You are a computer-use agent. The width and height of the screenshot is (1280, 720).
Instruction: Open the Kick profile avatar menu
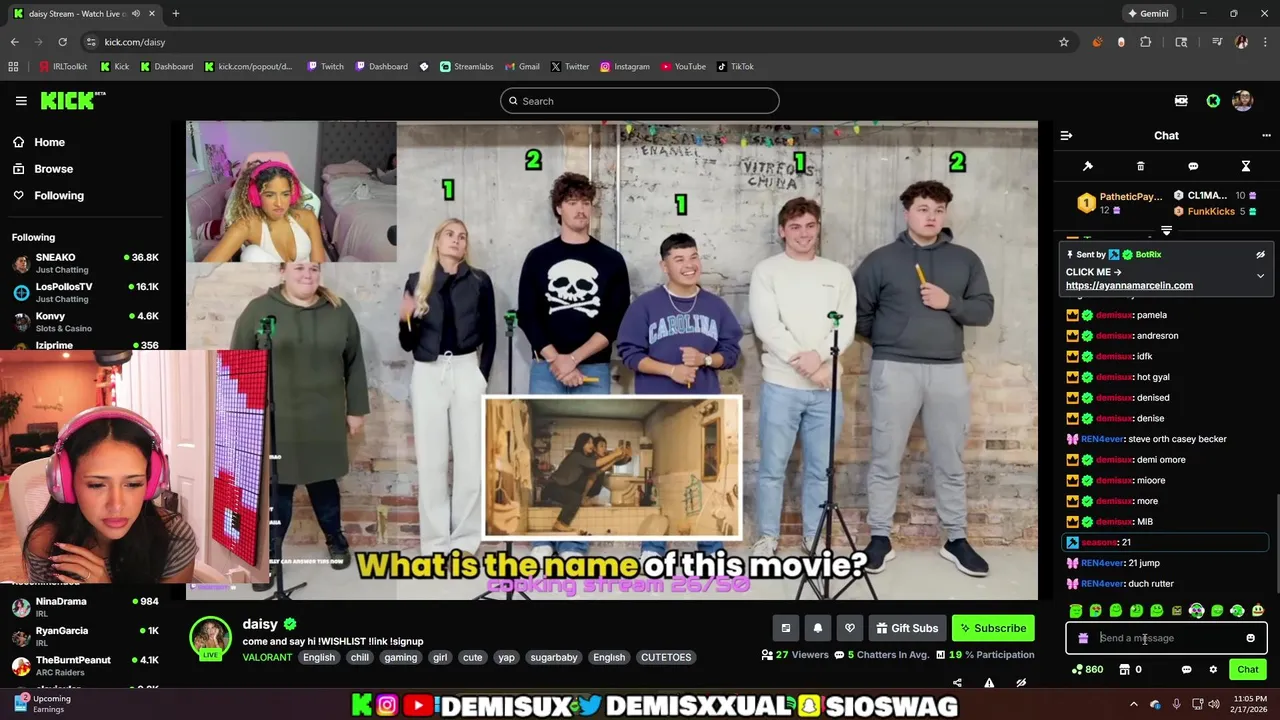pyautogui.click(x=1243, y=101)
